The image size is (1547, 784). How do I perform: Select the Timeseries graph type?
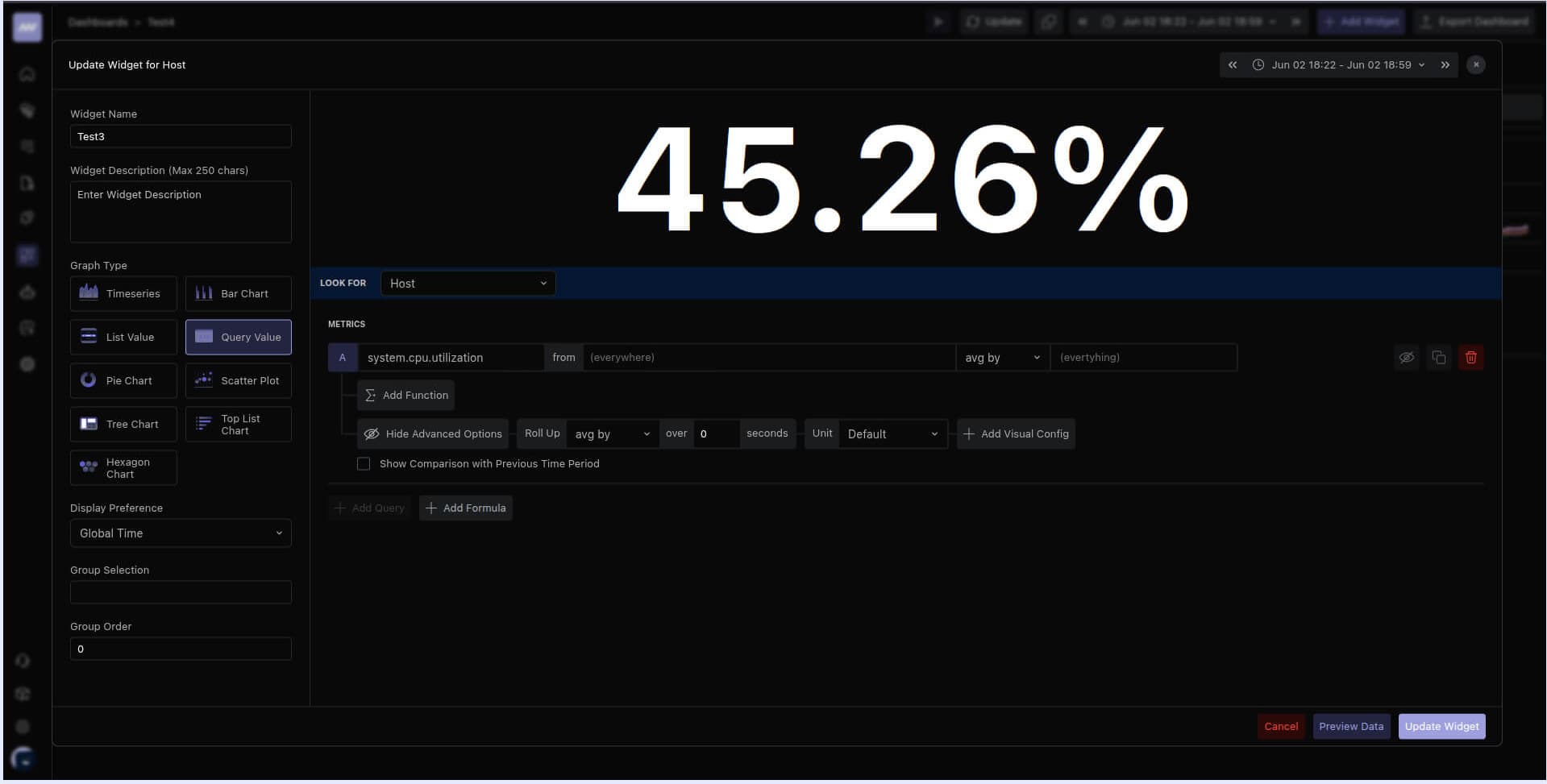[x=123, y=293]
